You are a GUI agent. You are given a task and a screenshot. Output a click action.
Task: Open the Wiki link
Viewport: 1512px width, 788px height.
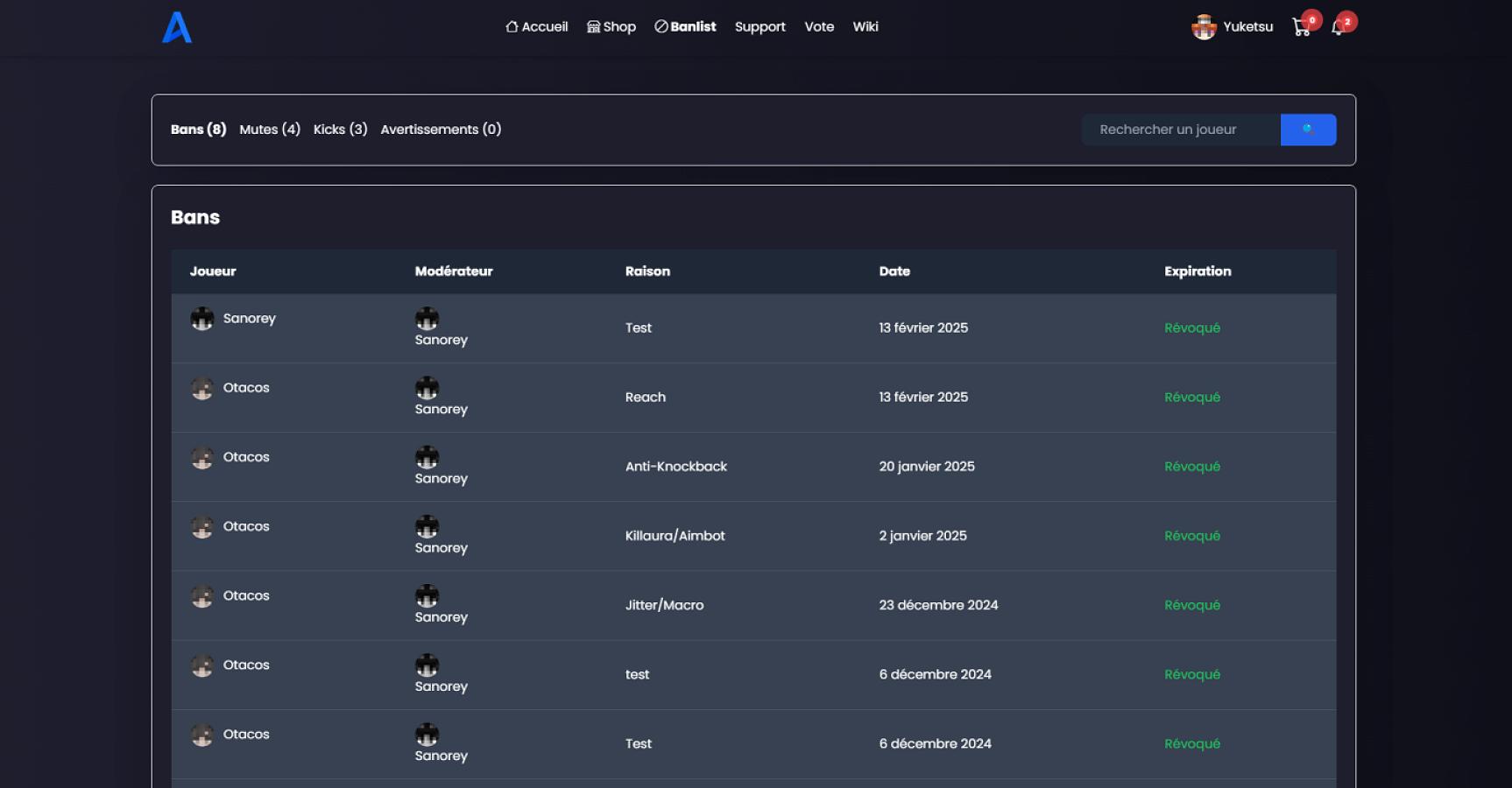tap(866, 27)
